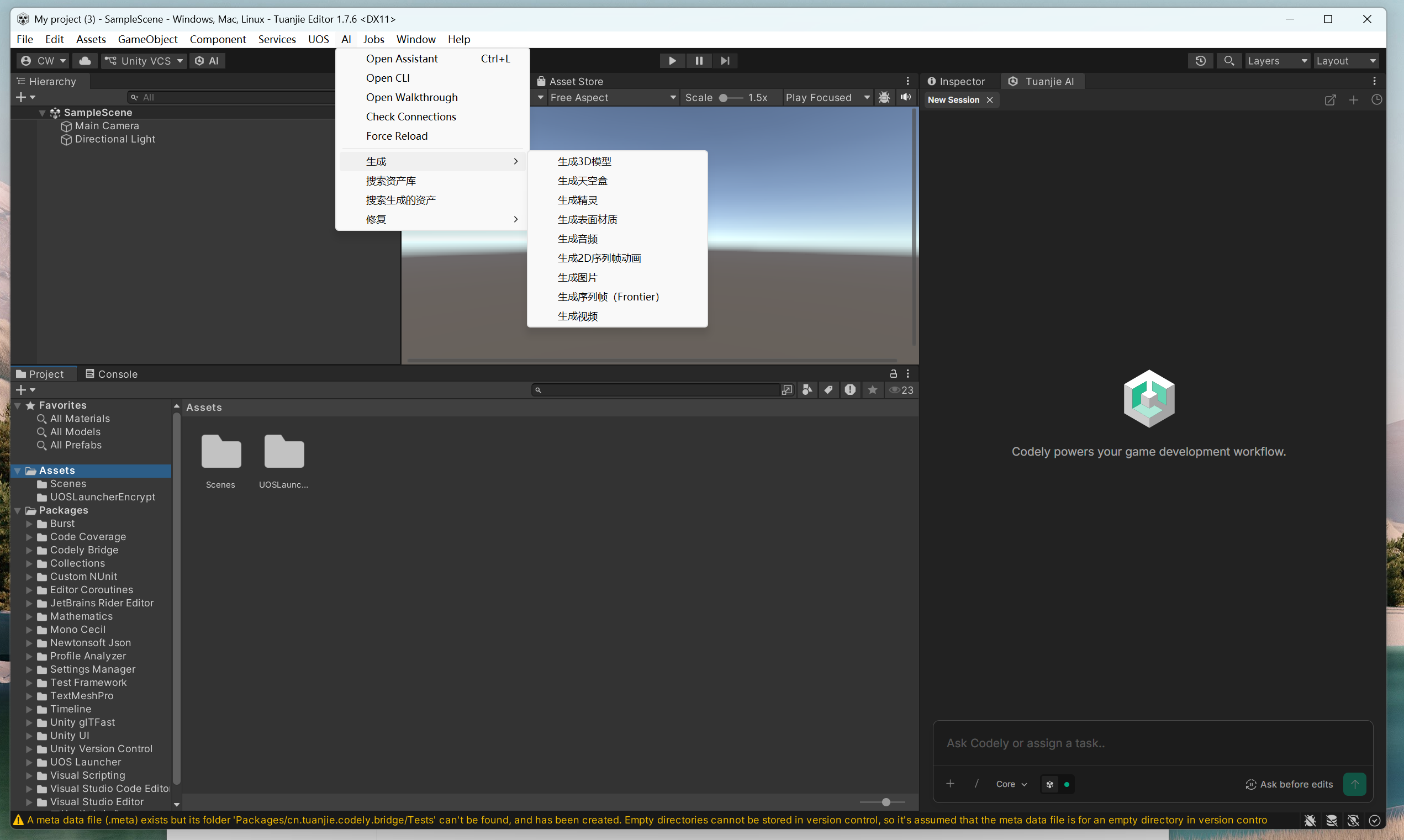The width and height of the screenshot is (1404, 840).
Task: Adjust the Project icon size slider
Action: click(x=883, y=802)
